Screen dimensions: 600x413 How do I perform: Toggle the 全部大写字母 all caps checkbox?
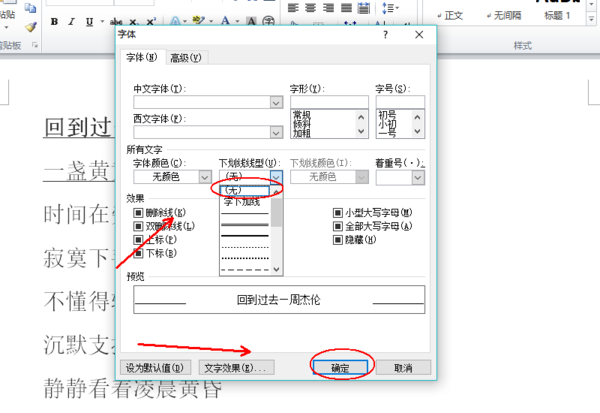[x=338, y=226]
